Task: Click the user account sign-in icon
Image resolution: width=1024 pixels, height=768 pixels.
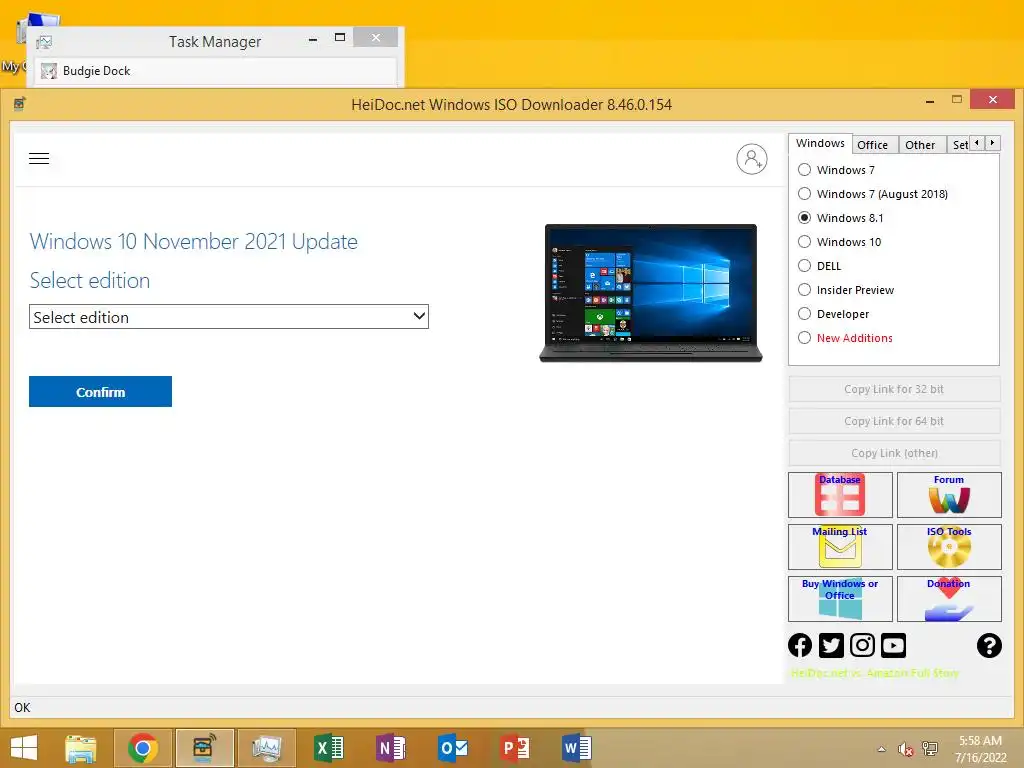Action: [x=752, y=159]
